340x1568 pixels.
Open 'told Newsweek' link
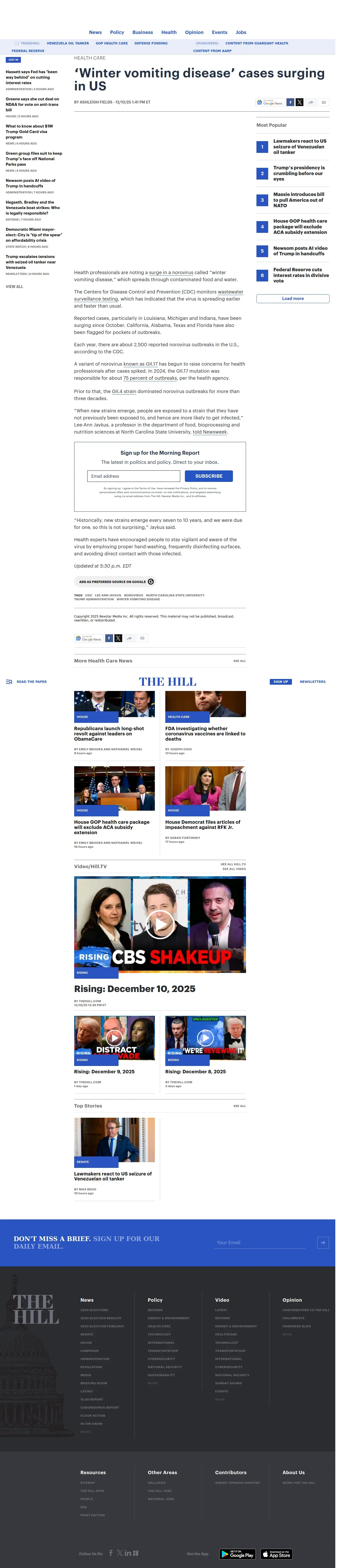[x=210, y=432]
